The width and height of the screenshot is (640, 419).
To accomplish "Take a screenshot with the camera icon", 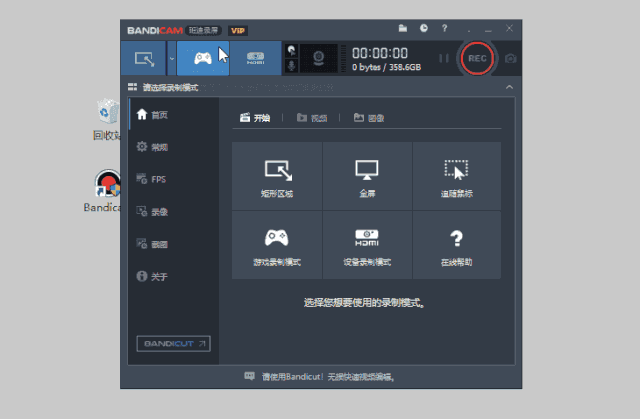I will [x=511, y=58].
